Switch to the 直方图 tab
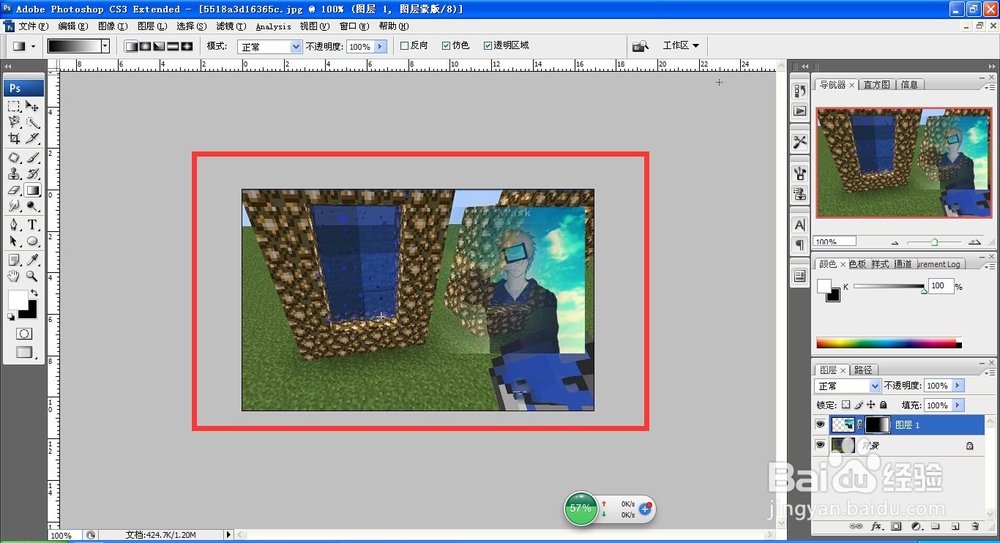1000x543 pixels. tap(876, 84)
